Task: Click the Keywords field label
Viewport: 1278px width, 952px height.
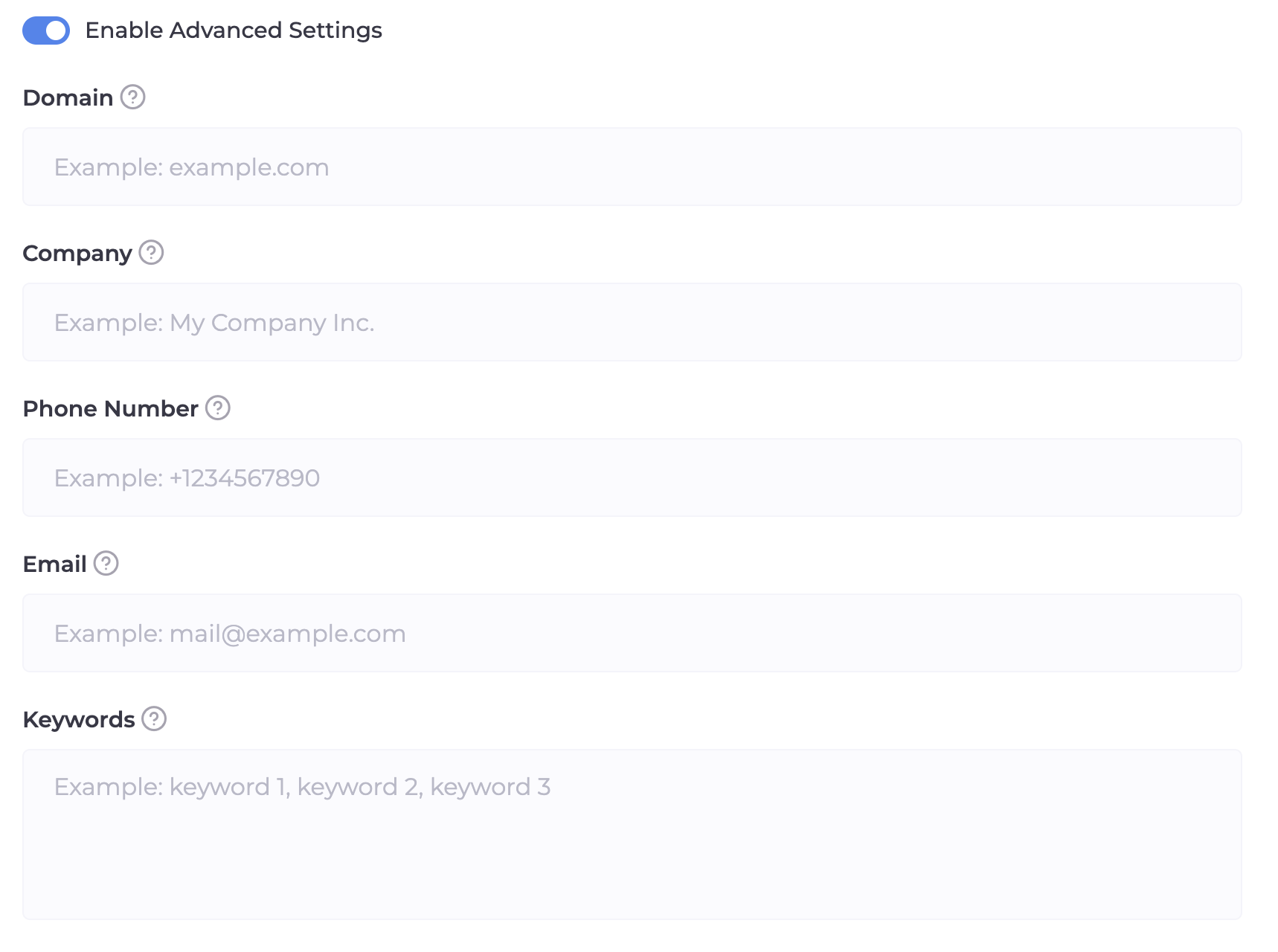Action: click(79, 720)
